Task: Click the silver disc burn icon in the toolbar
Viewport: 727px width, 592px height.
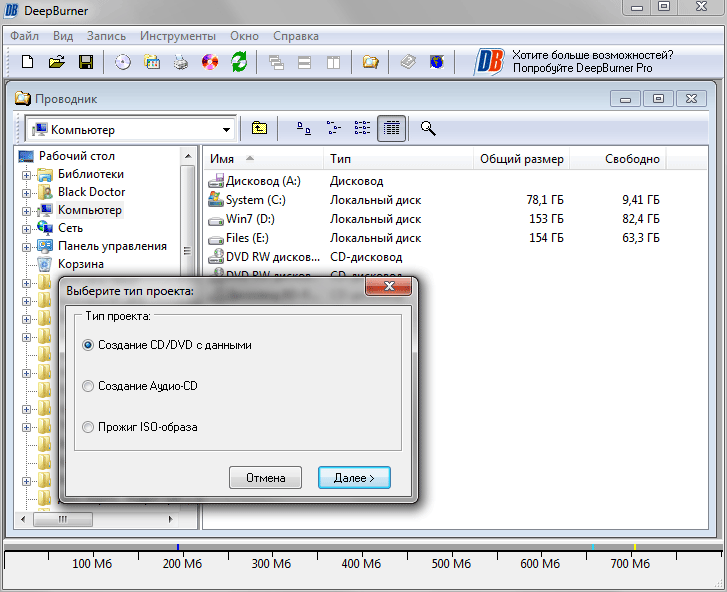Action: click(x=123, y=62)
